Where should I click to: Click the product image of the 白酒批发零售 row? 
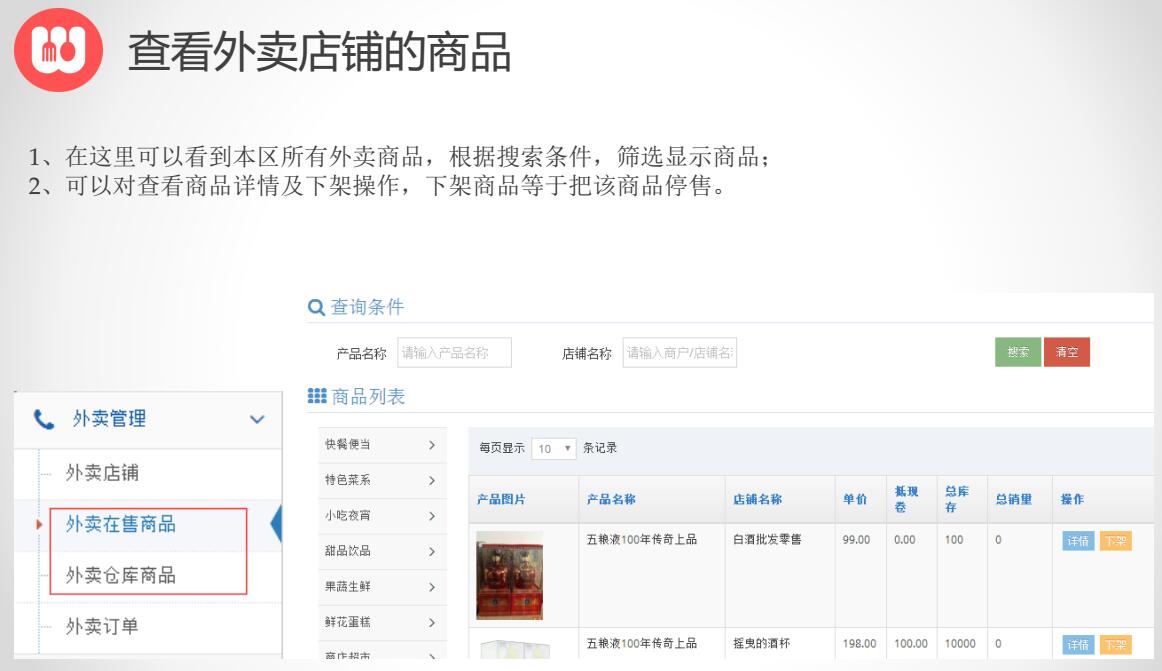(509, 575)
